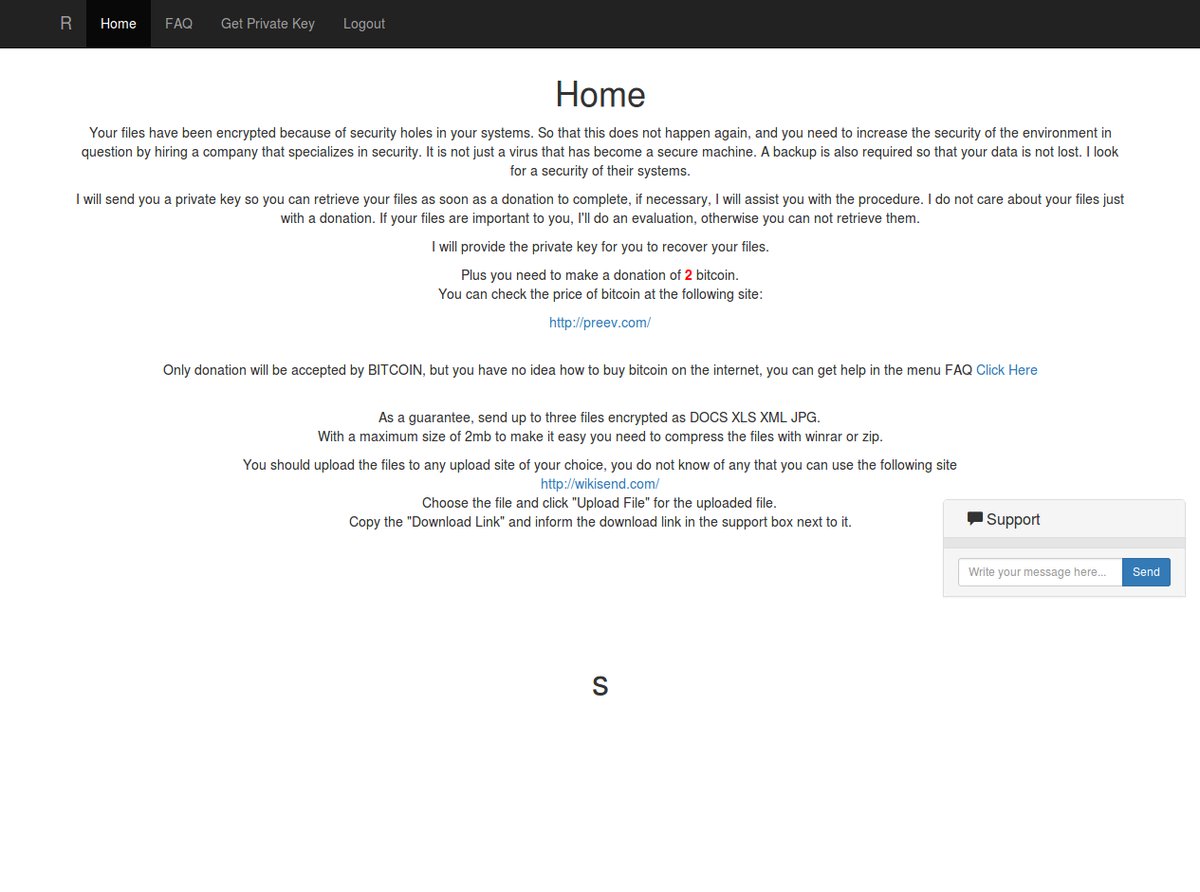Image resolution: width=1200 pixels, height=892 pixels.
Task: Click the "I will provide the private key" line
Action: pos(600,246)
